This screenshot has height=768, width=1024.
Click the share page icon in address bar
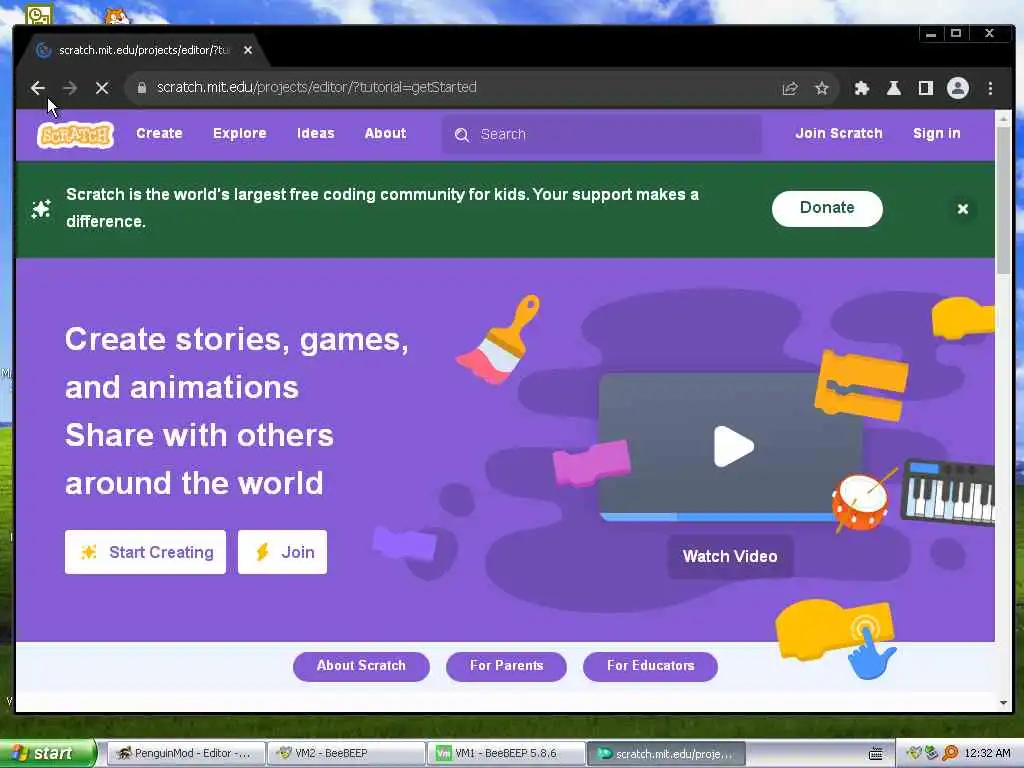[x=790, y=88]
